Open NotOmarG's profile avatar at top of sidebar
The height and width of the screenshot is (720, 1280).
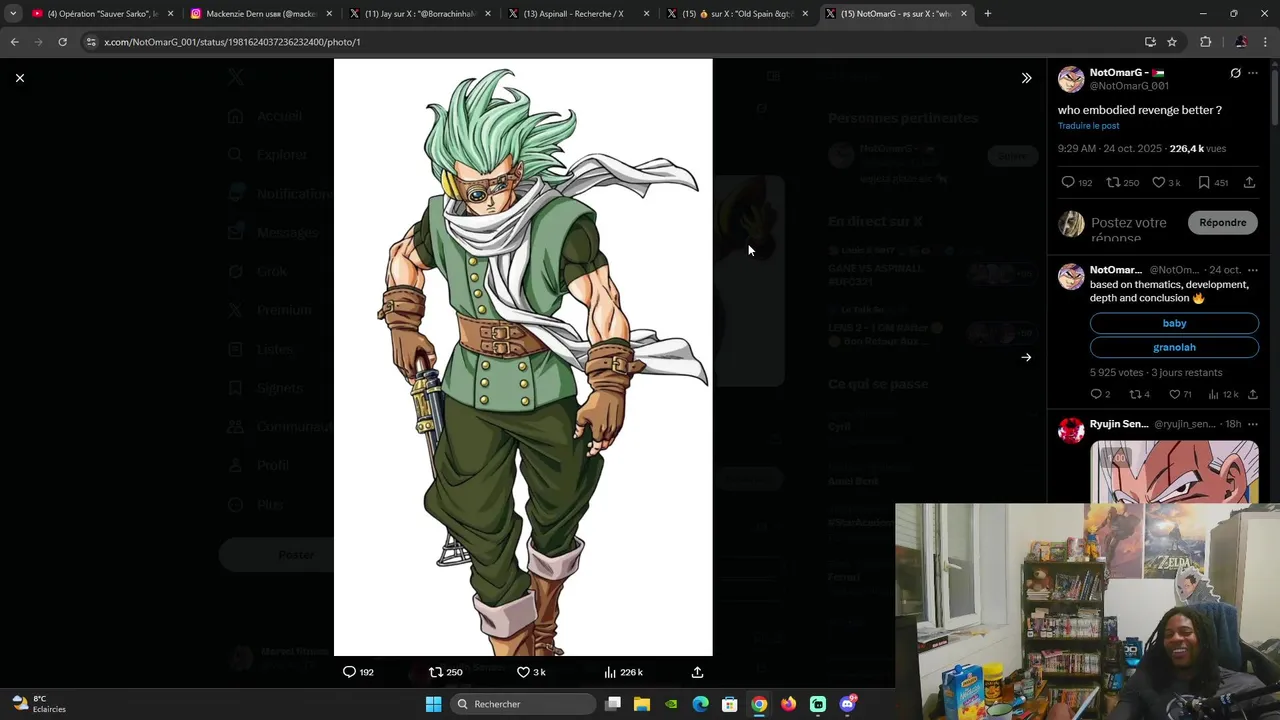1071,79
